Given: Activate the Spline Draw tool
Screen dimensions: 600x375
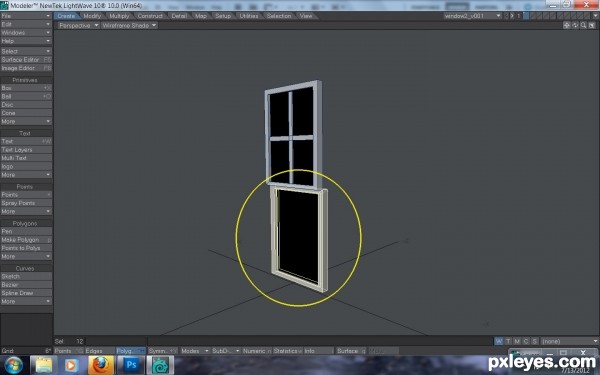Looking at the screenshot, I should (x=26, y=293).
